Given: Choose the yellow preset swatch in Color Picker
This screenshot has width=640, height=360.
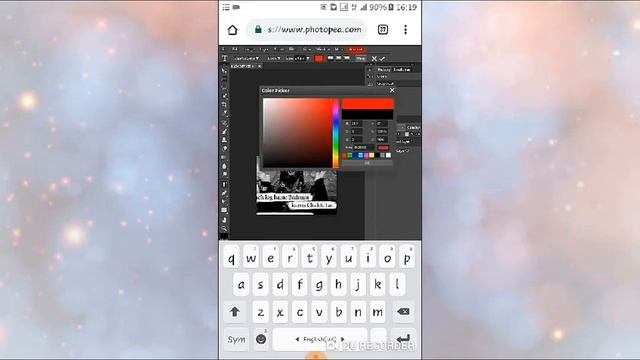Looking at the screenshot, I should point(372,156).
